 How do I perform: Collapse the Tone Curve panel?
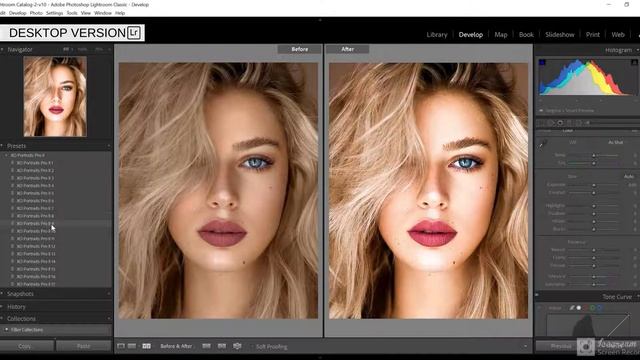638,297
